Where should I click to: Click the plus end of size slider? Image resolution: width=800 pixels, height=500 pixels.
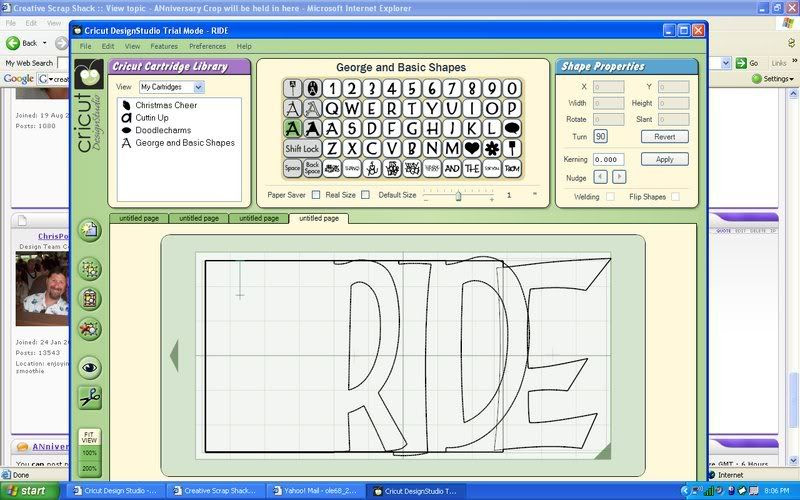(x=492, y=199)
